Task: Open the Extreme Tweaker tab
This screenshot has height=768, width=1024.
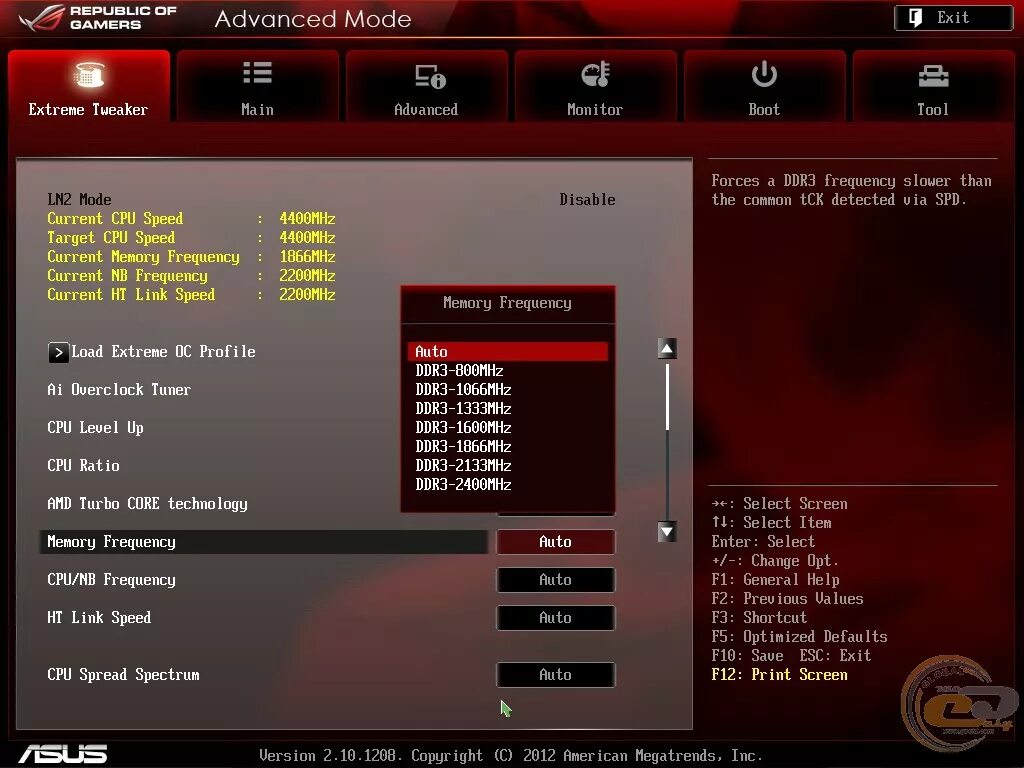Action: tap(89, 86)
